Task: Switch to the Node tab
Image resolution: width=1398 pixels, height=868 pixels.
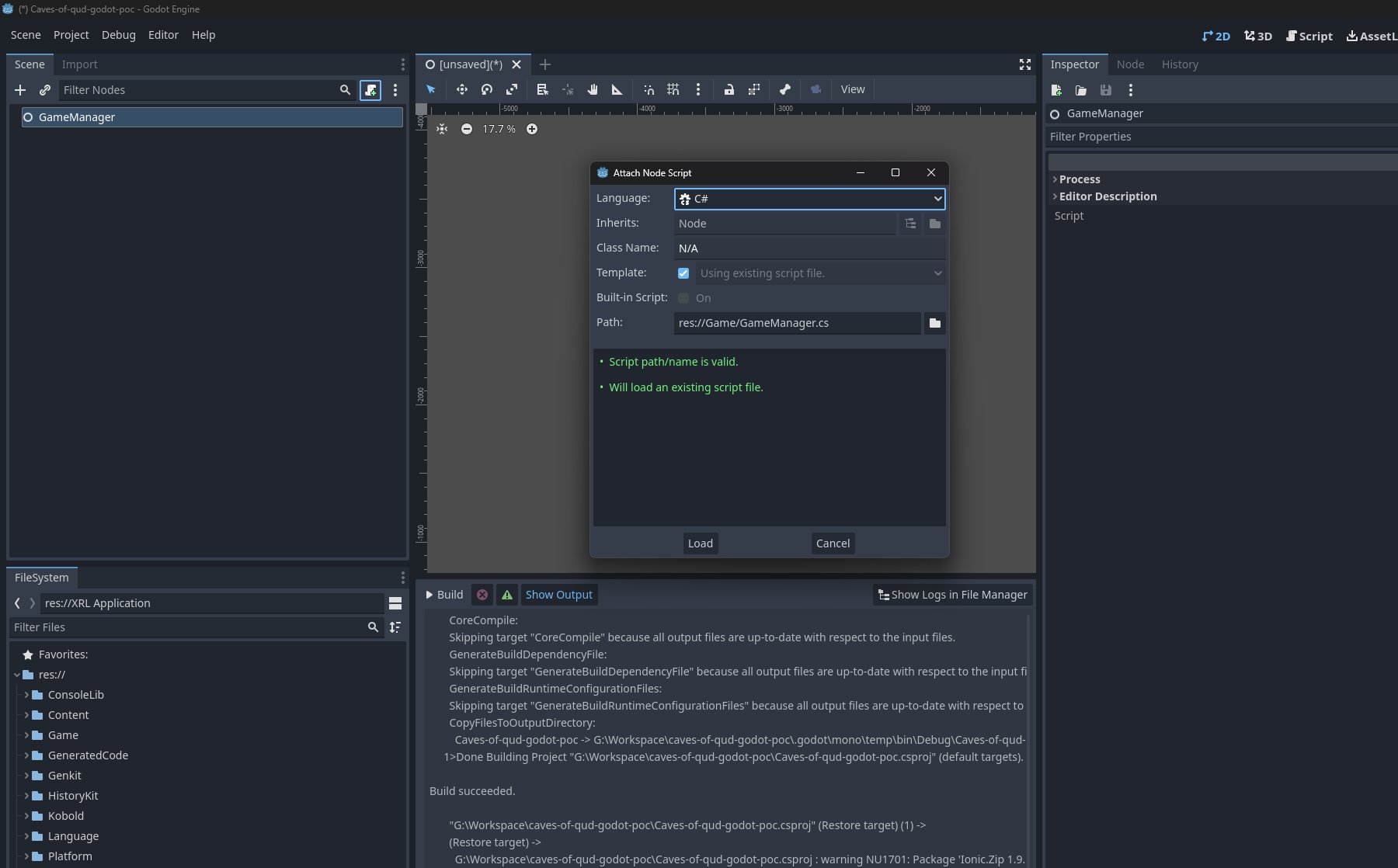Action: 1130,64
